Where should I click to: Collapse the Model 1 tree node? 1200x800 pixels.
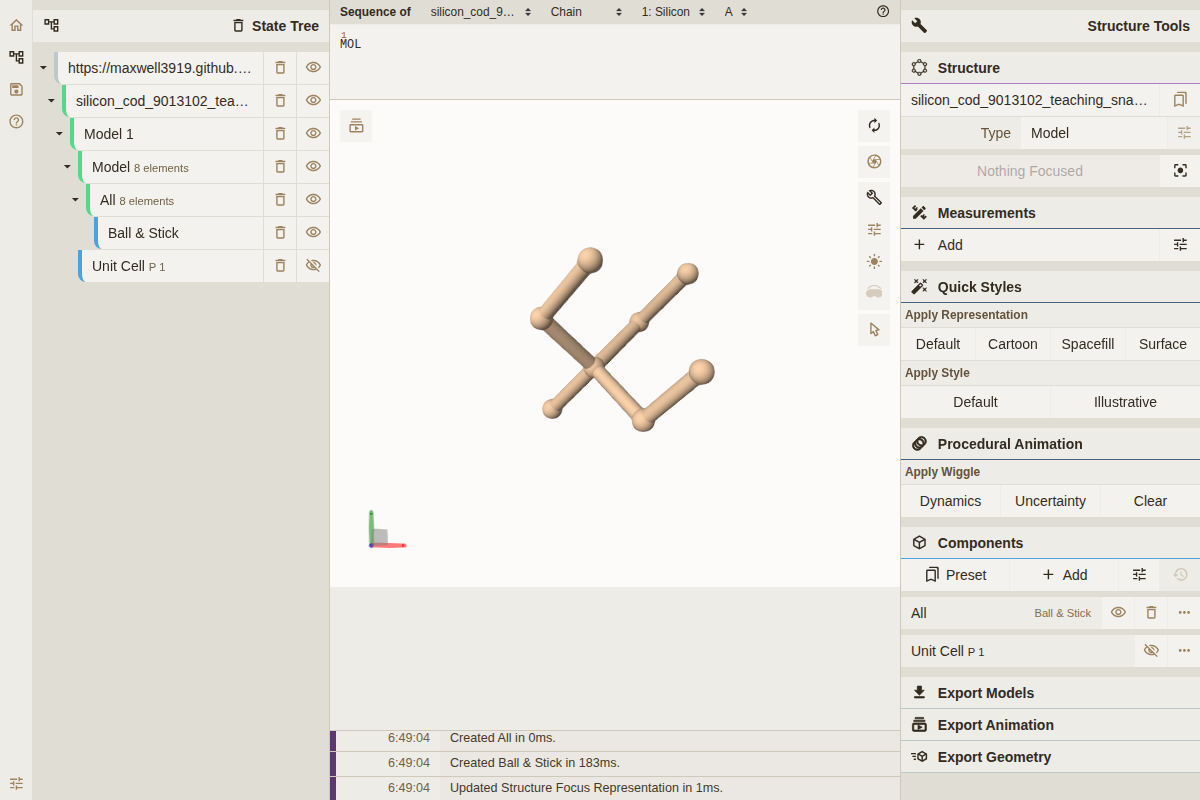point(59,133)
